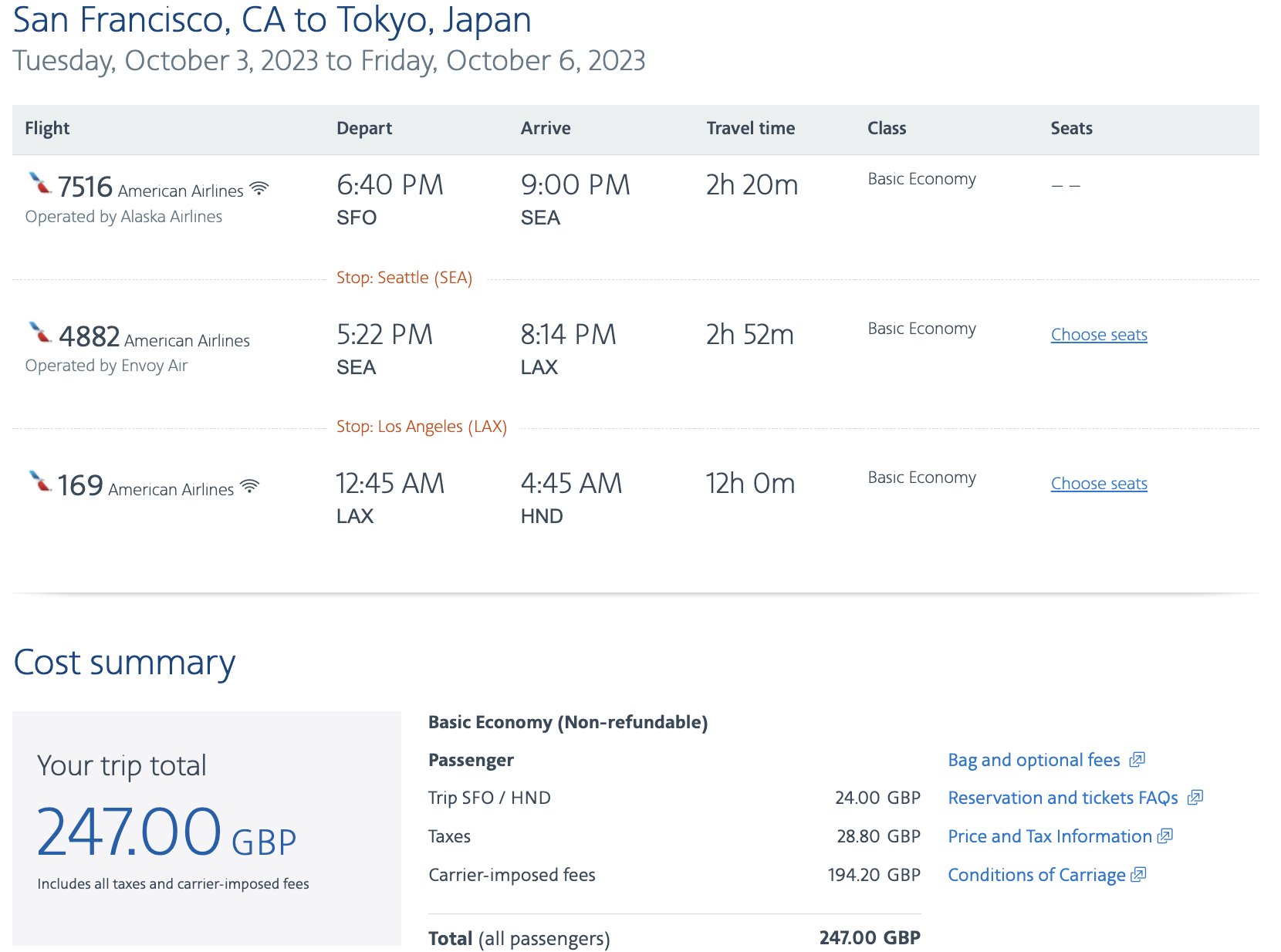Click the 28.80 GBP taxes value
1281x952 pixels.
click(878, 836)
